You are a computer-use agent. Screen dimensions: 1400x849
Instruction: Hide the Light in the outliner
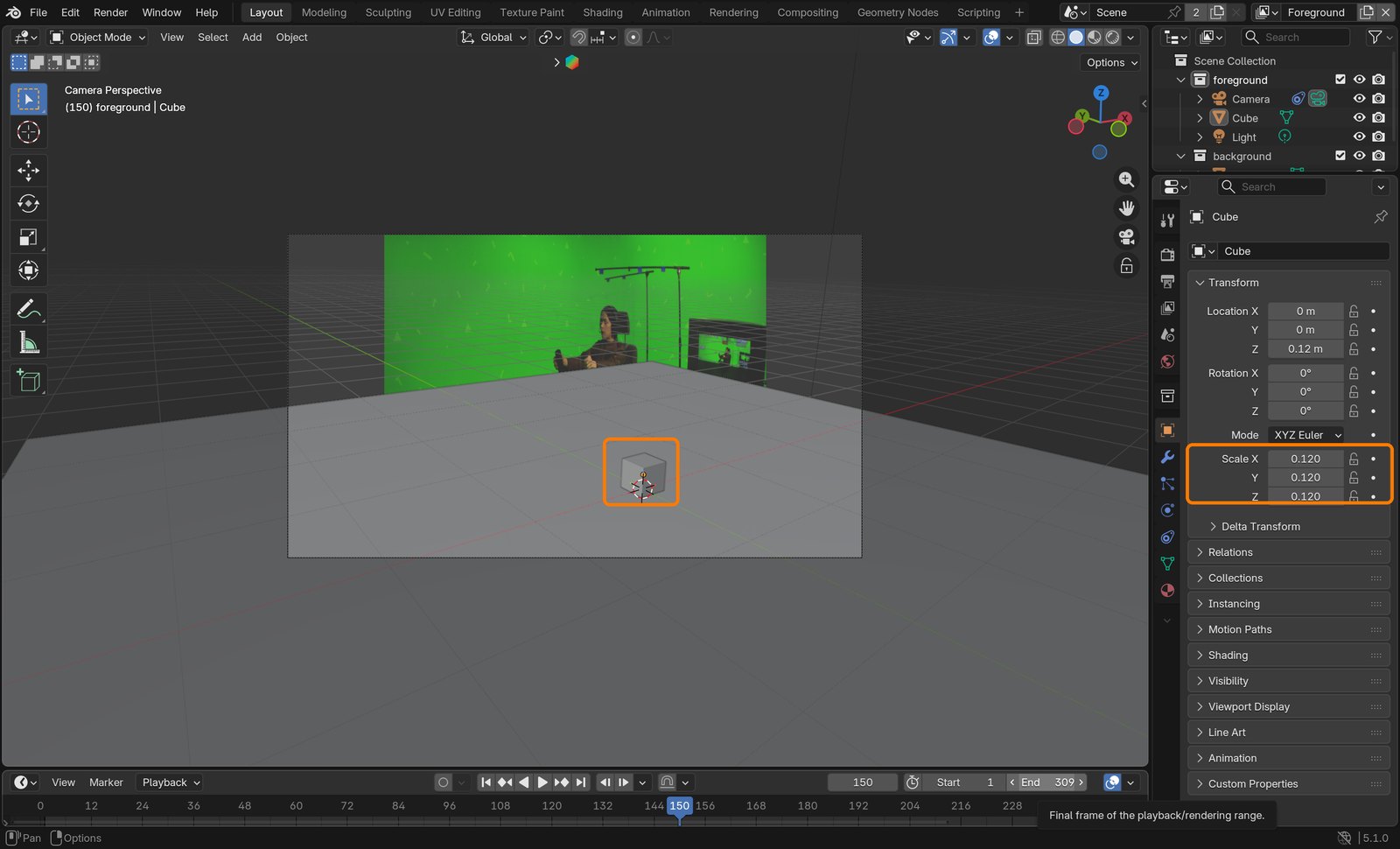click(1359, 137)
